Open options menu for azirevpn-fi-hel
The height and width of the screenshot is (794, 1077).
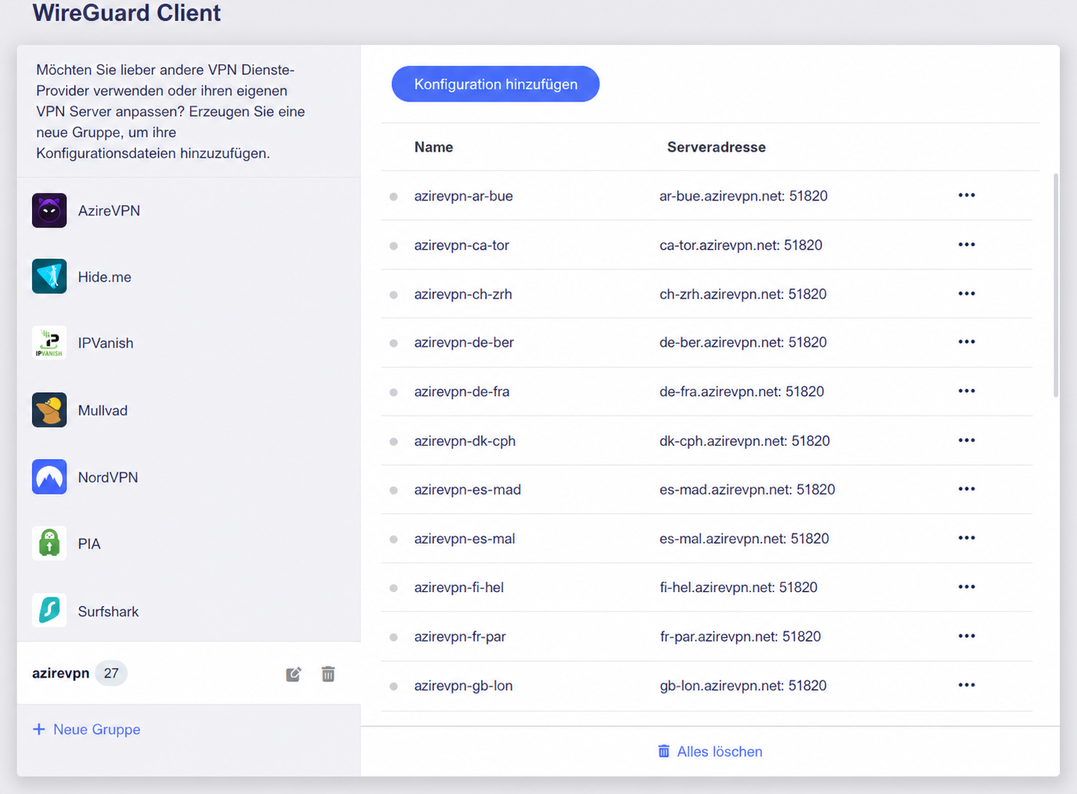[966, 587]
